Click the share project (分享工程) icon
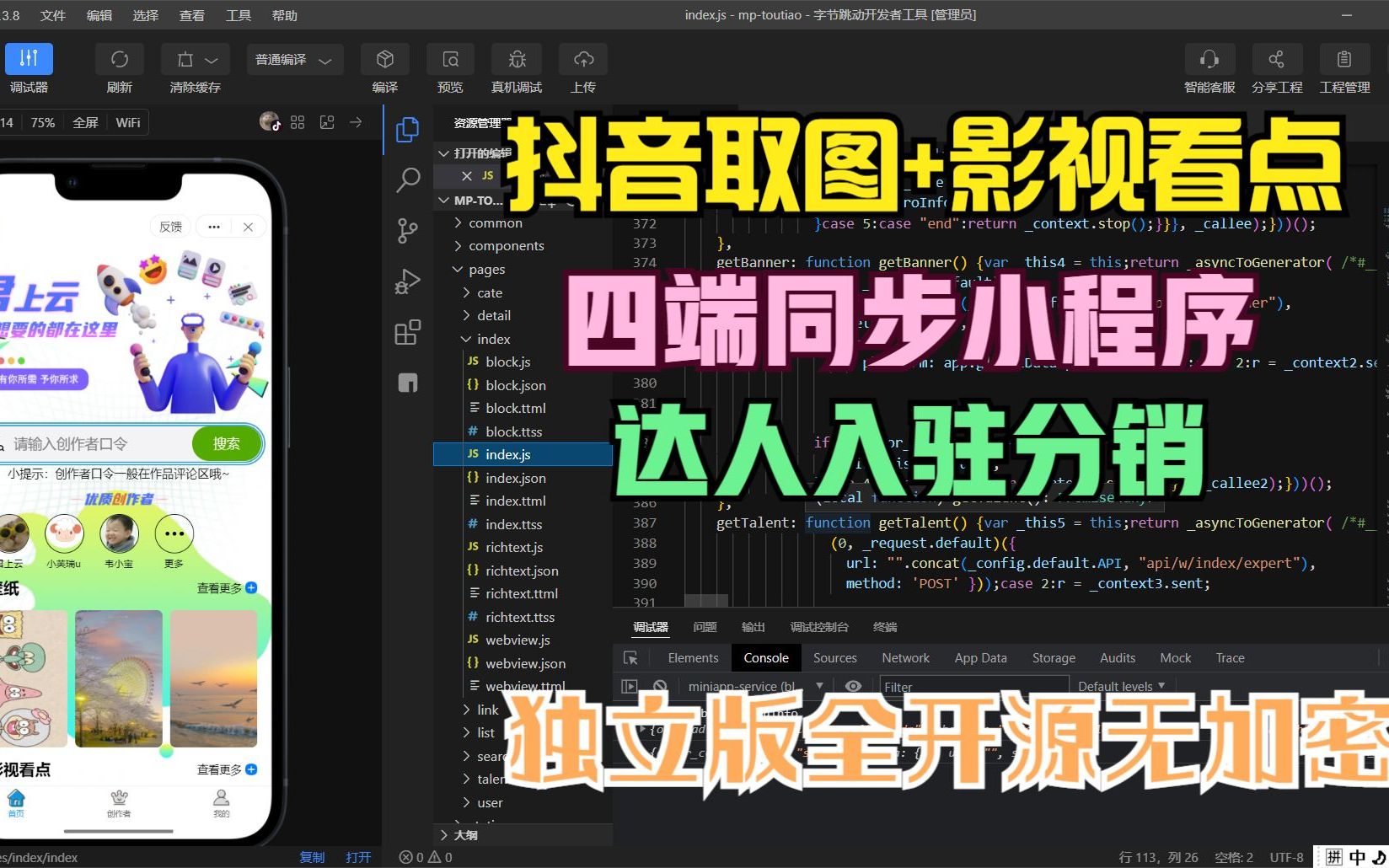 pos(1277,59)
